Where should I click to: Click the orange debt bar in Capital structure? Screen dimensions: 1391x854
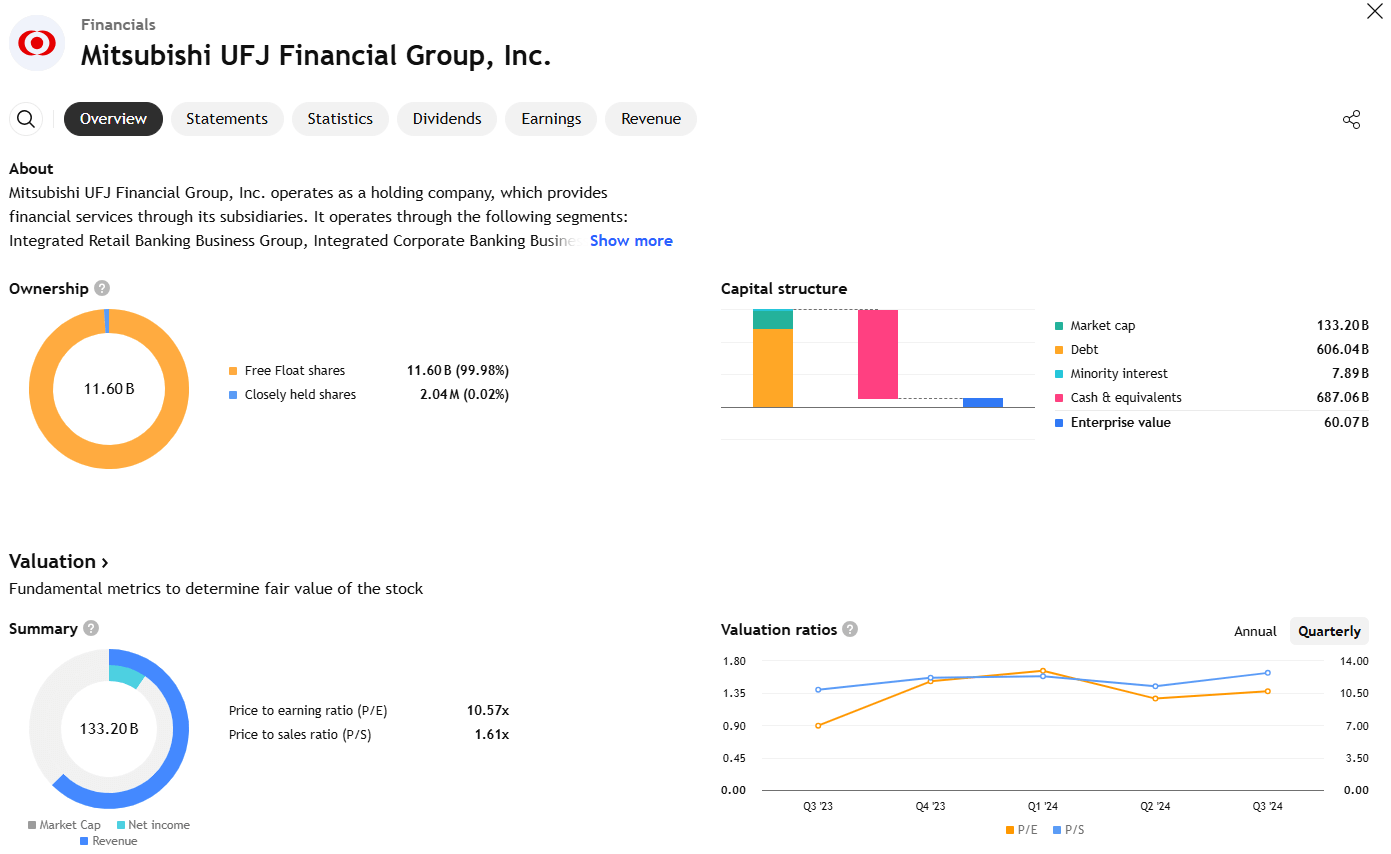773,368
